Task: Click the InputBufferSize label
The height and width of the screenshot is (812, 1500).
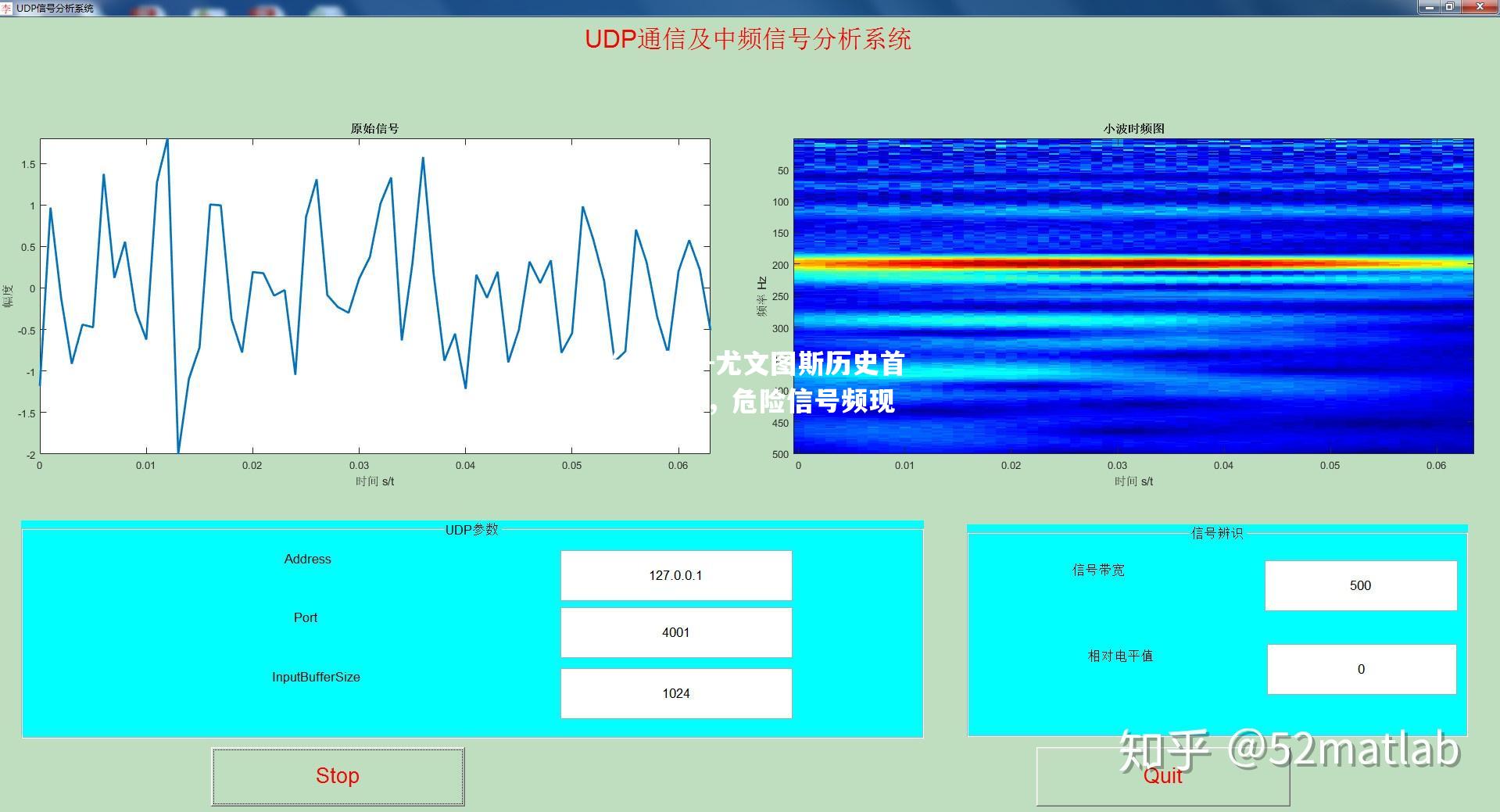Action: pyautogui.click(x=316, y=677)
